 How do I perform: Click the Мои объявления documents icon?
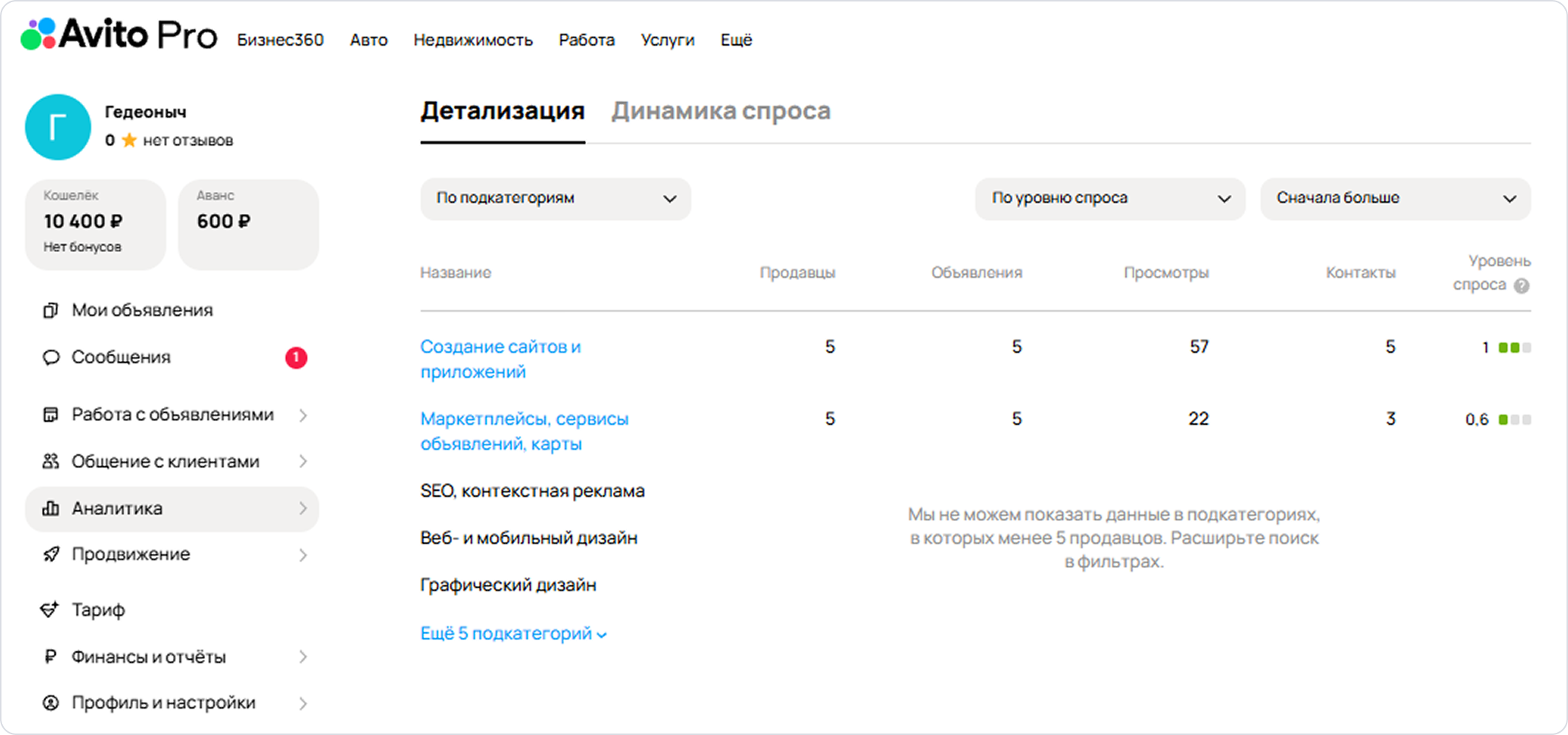pos(50,310)
